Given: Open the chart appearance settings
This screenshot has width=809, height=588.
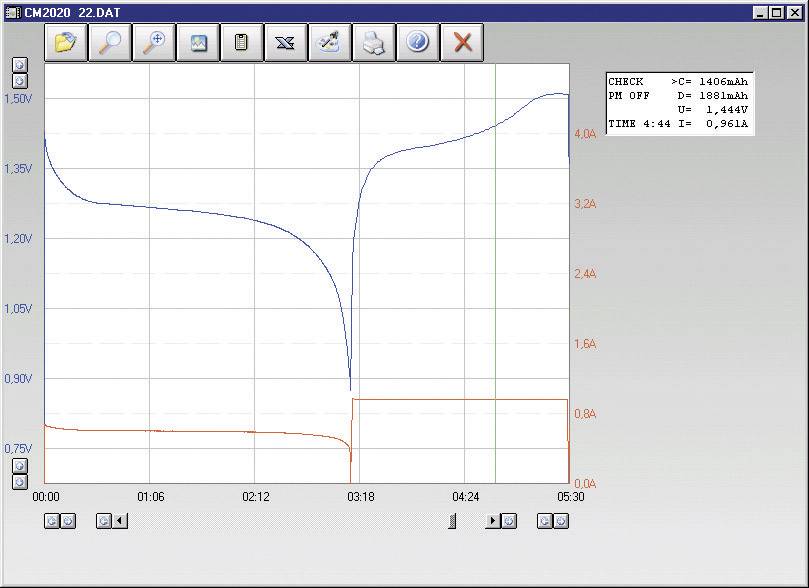Looking at the screenshot, I should pos(330,41).
